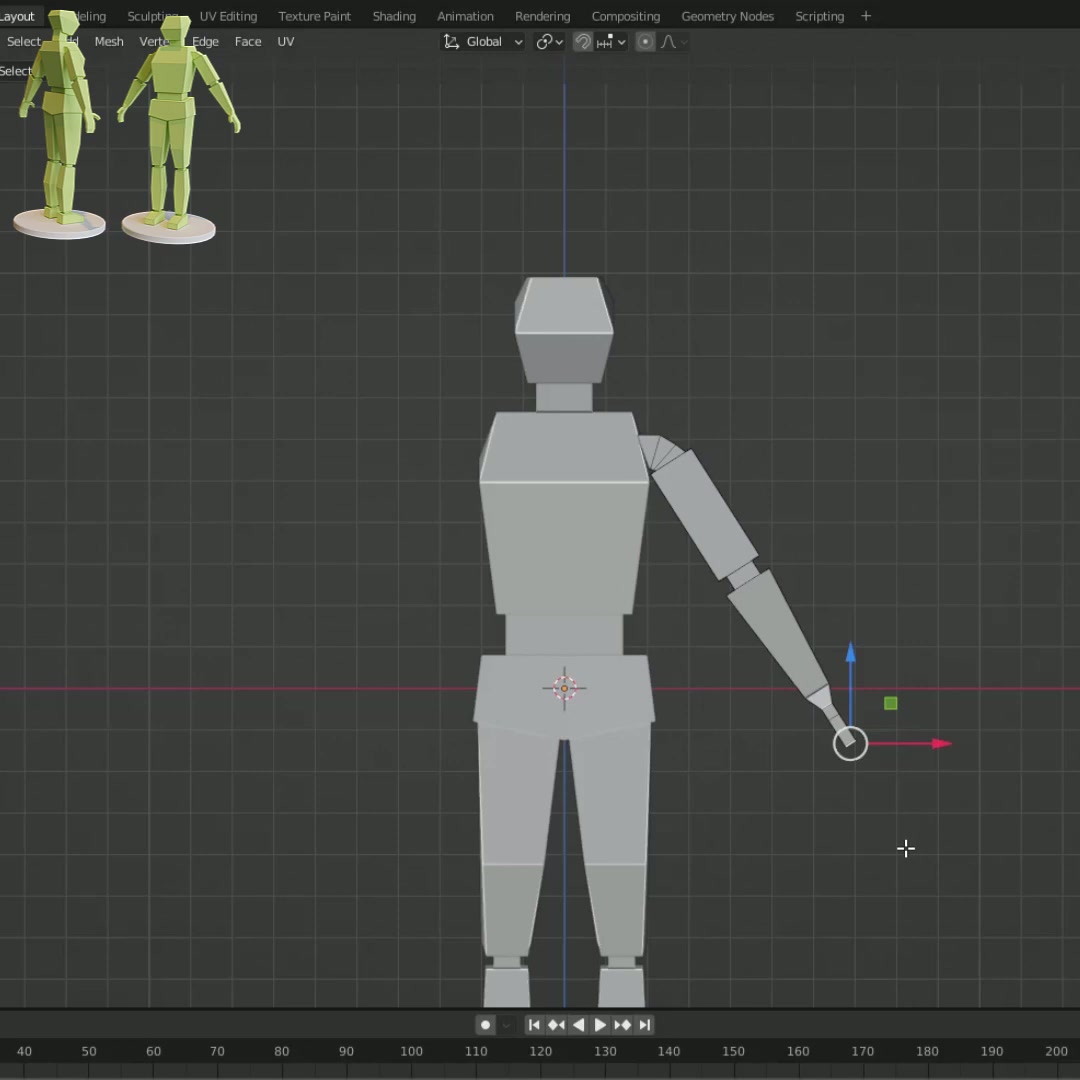Open the Mesh menu

click(108, 41)
